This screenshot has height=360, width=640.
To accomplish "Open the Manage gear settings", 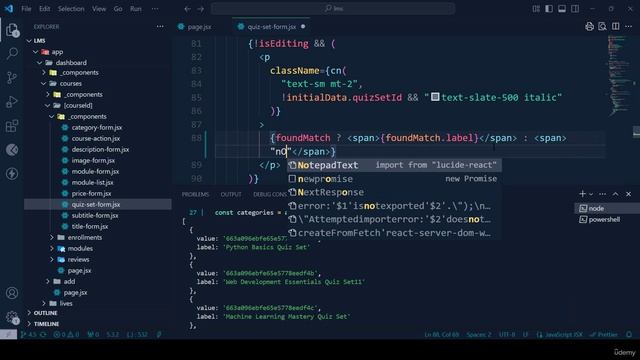I will click(x=12, y=317).
